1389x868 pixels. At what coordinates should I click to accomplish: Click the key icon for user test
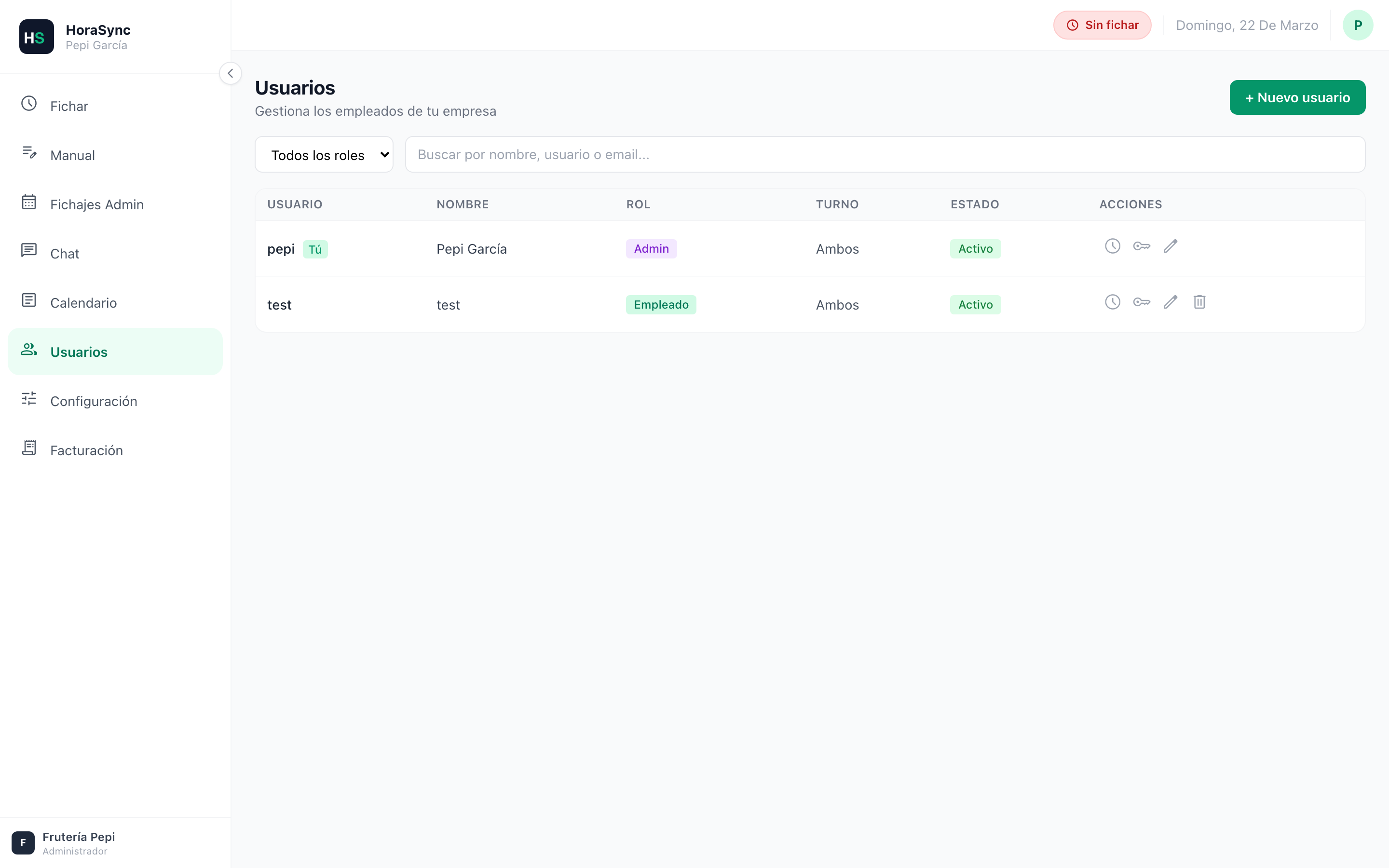click(x=1141, y=302)
